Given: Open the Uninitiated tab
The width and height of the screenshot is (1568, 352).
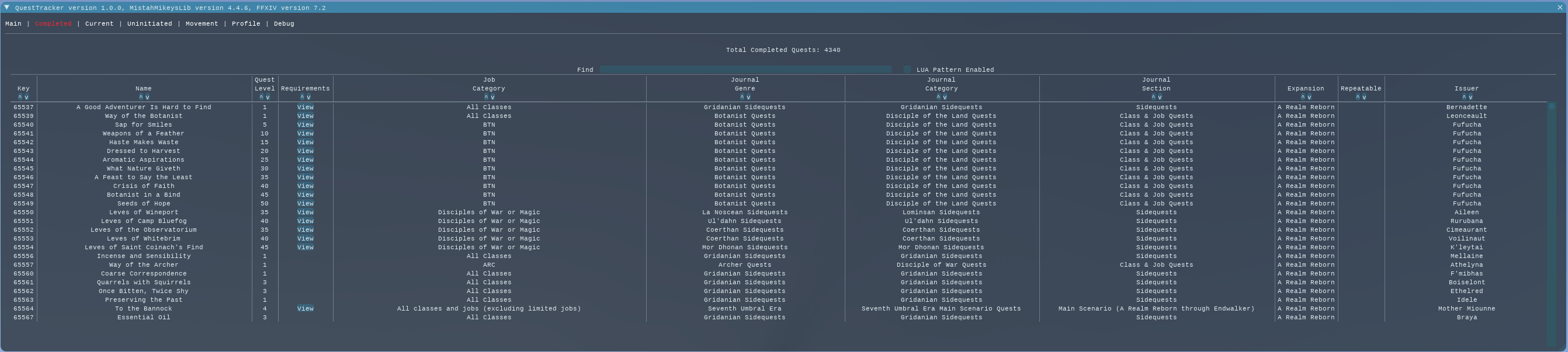Looking at the screenshot, I should (149, 24).
